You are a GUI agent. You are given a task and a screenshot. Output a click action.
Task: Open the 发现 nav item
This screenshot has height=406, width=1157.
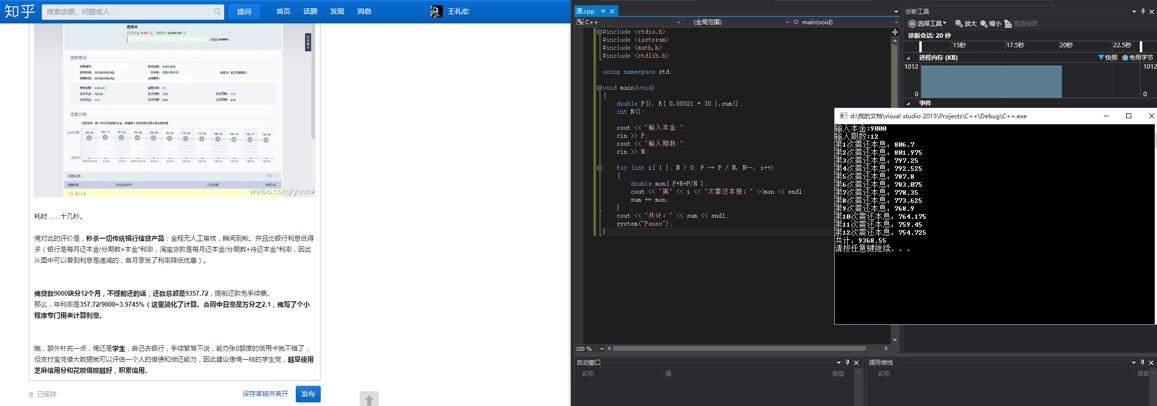[x=337, y=12]
